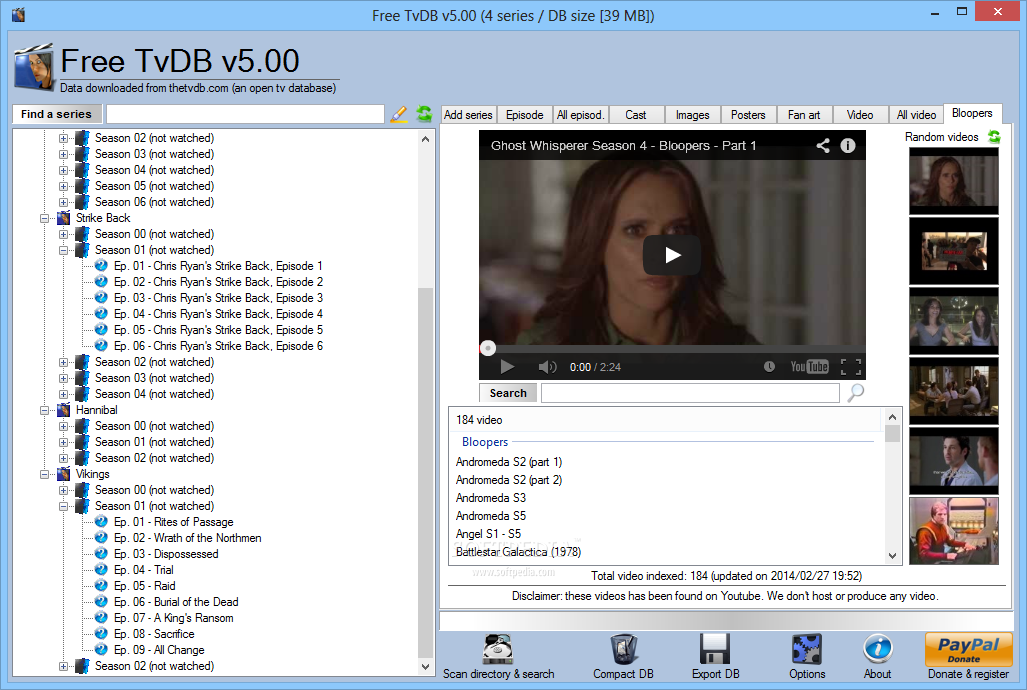The width and height of the screenshot is (1027, 690).
Task: Share the Ghost Whisperer video
Action: tap(823, 145)
